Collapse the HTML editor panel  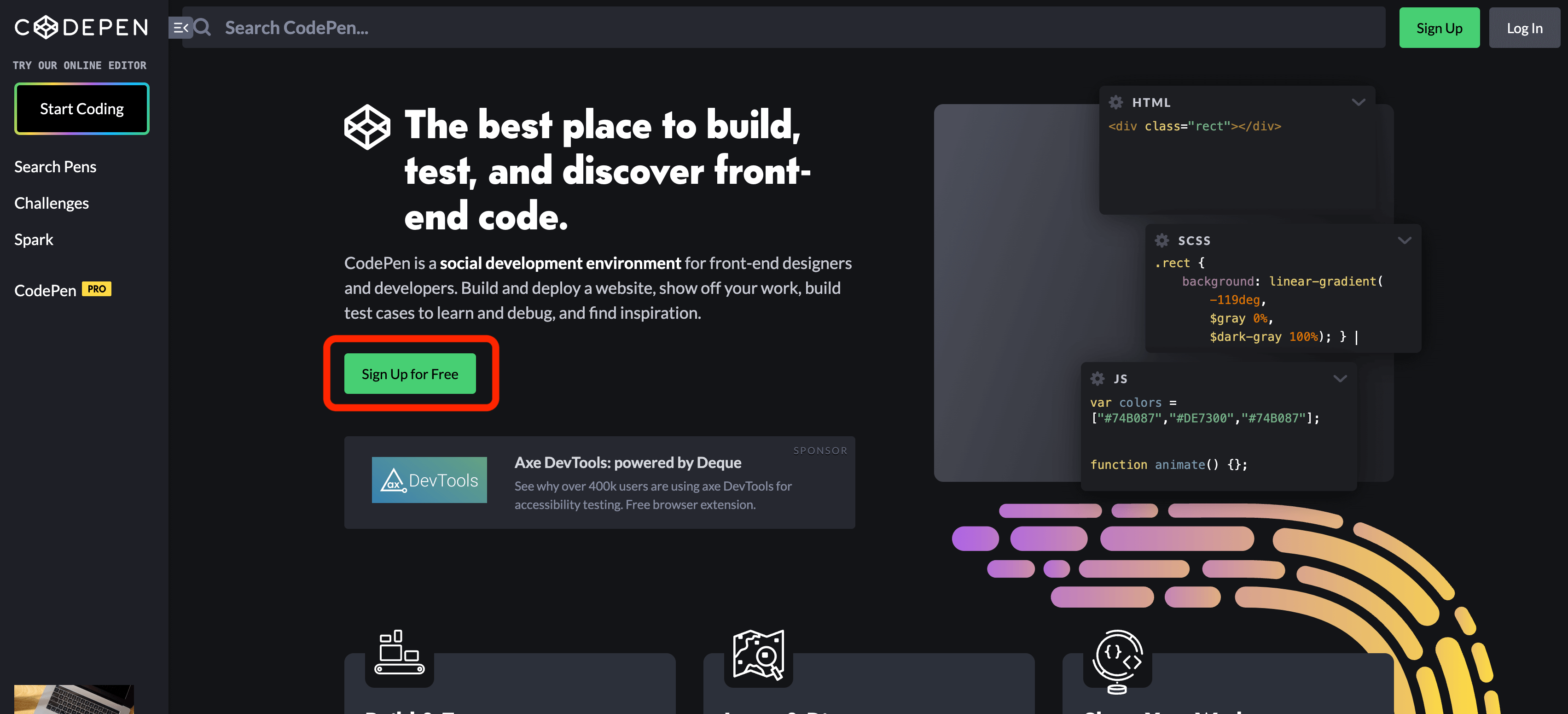point(1358,102)
